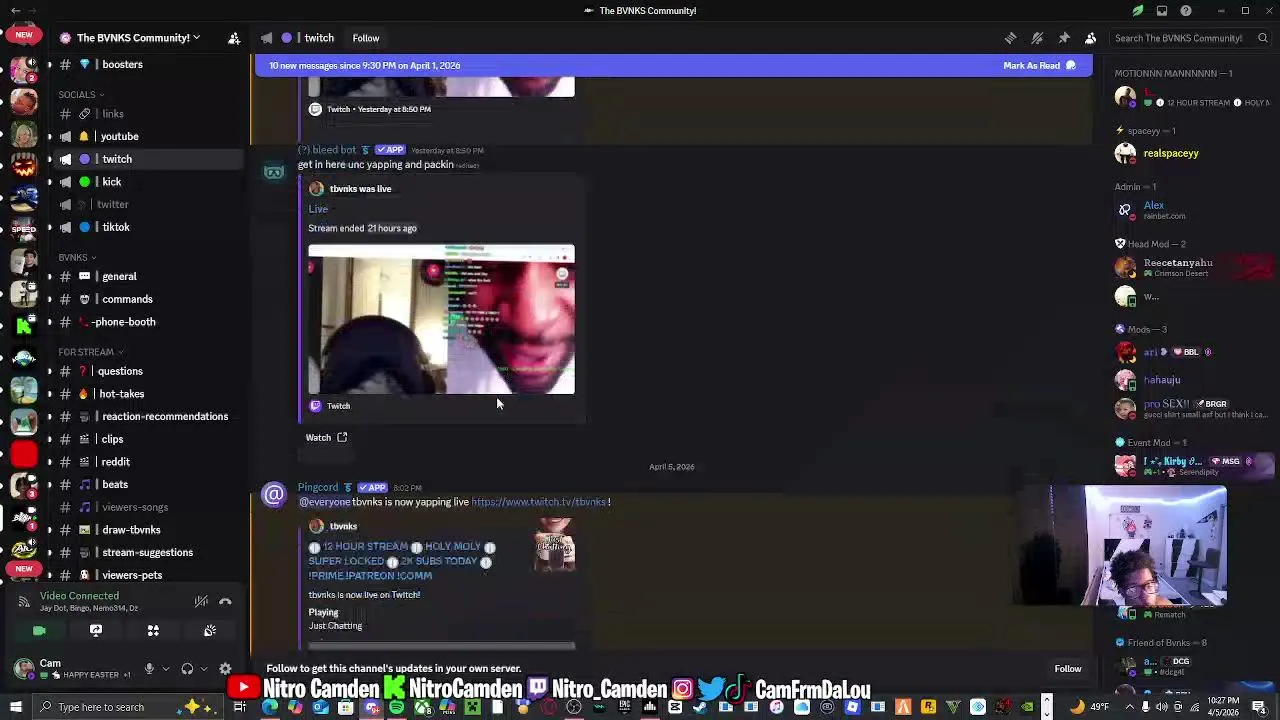The image size is (1280, 720).
Task: Open the activities launcher icon
Action: [x=153, y=631]
